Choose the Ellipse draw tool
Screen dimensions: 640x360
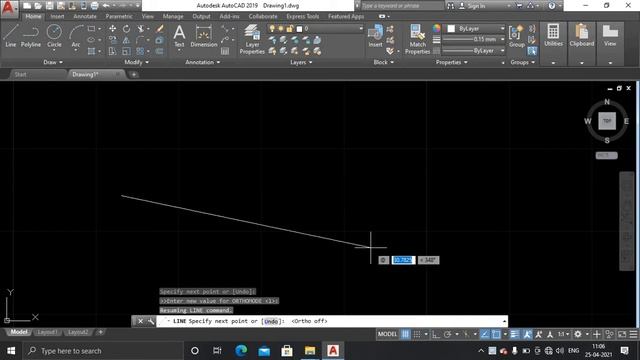click(x=91, y=40)
